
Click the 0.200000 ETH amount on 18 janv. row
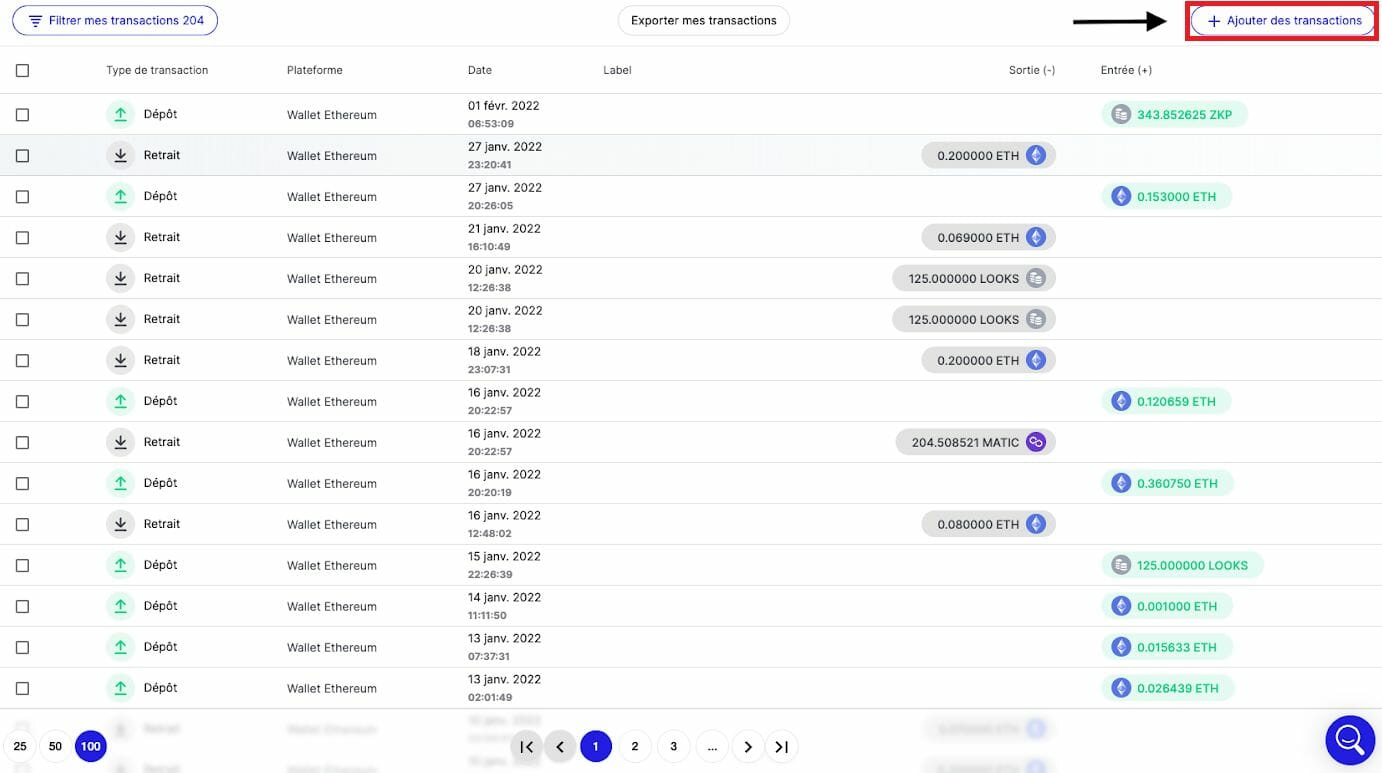coord(988,361)
